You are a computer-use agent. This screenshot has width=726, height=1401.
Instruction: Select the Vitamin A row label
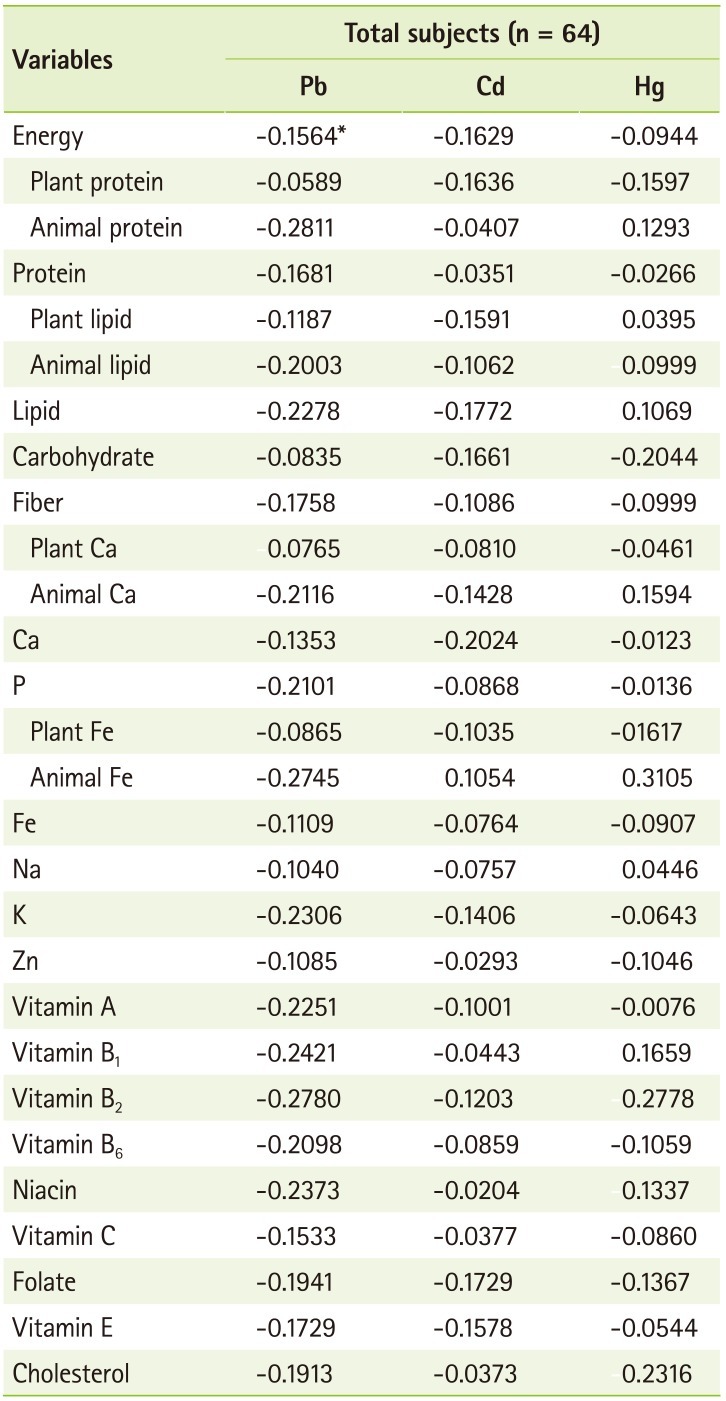click(x=64, y=1007)
